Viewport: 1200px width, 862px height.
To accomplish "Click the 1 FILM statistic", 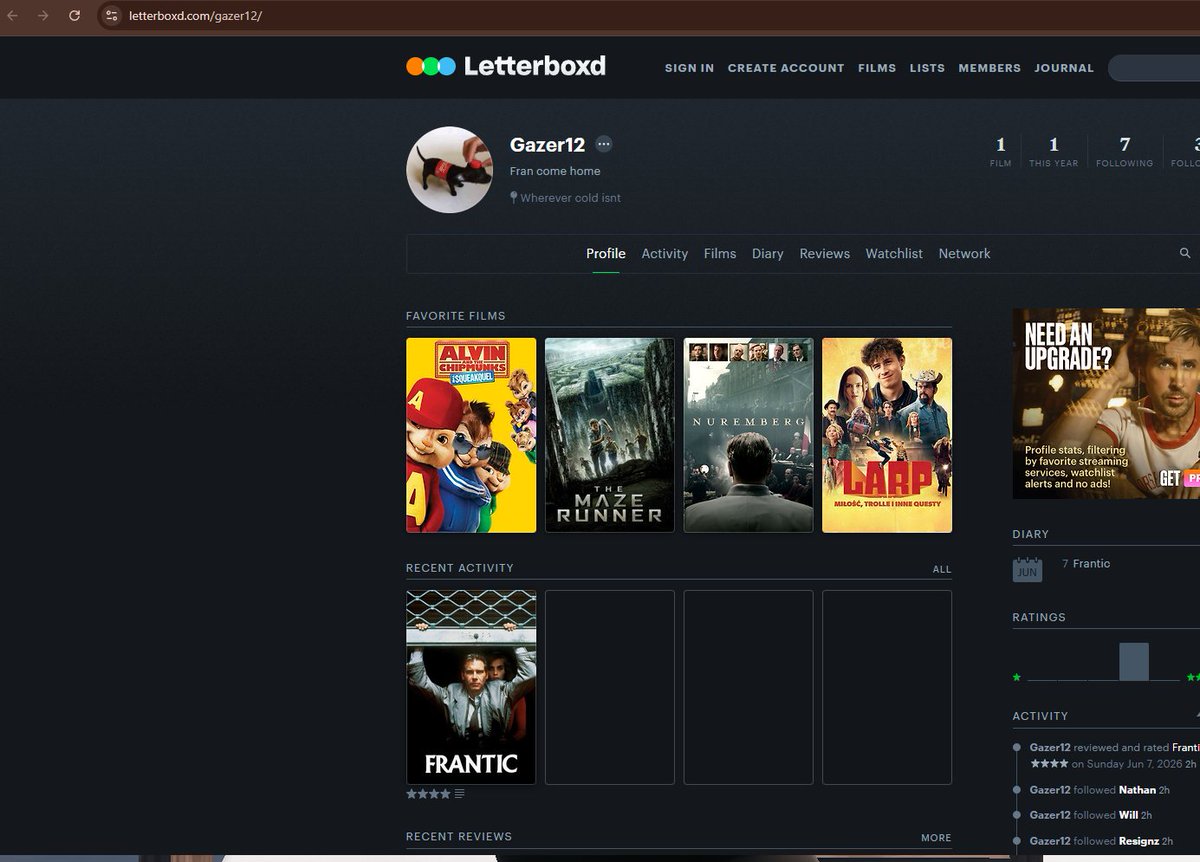I will tap(1001, 152).
